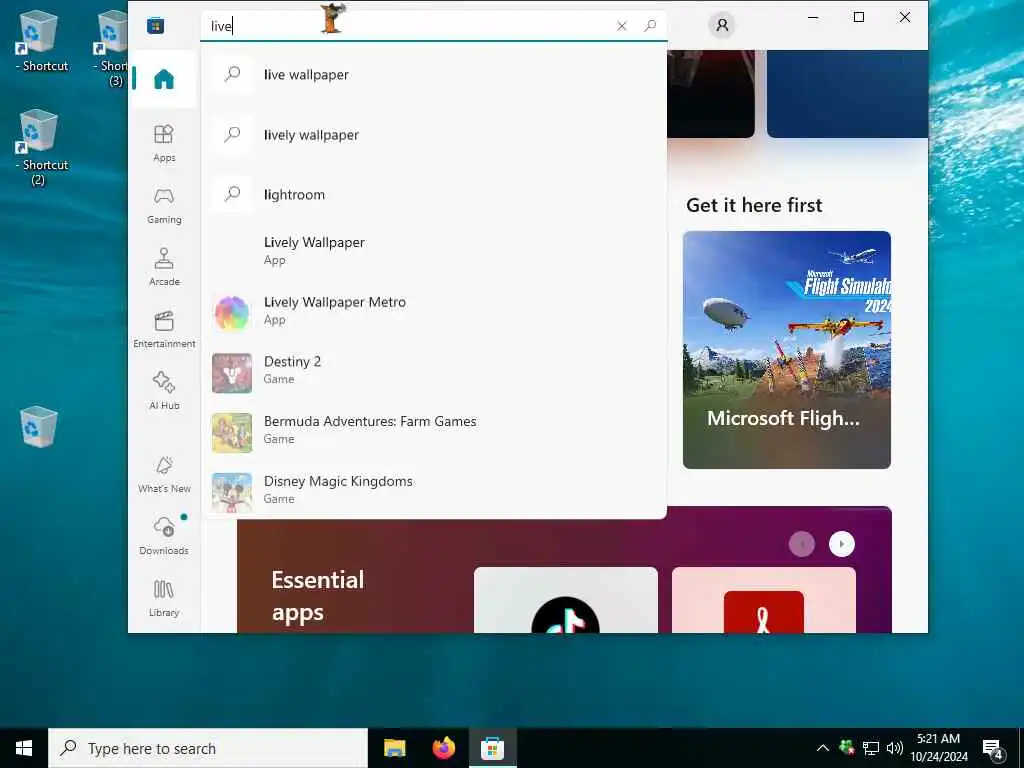Open the Lively Wallpaper Metro app result
Image resolution: width=1024 pixels, height=768 pixels.
click(434, 311)
